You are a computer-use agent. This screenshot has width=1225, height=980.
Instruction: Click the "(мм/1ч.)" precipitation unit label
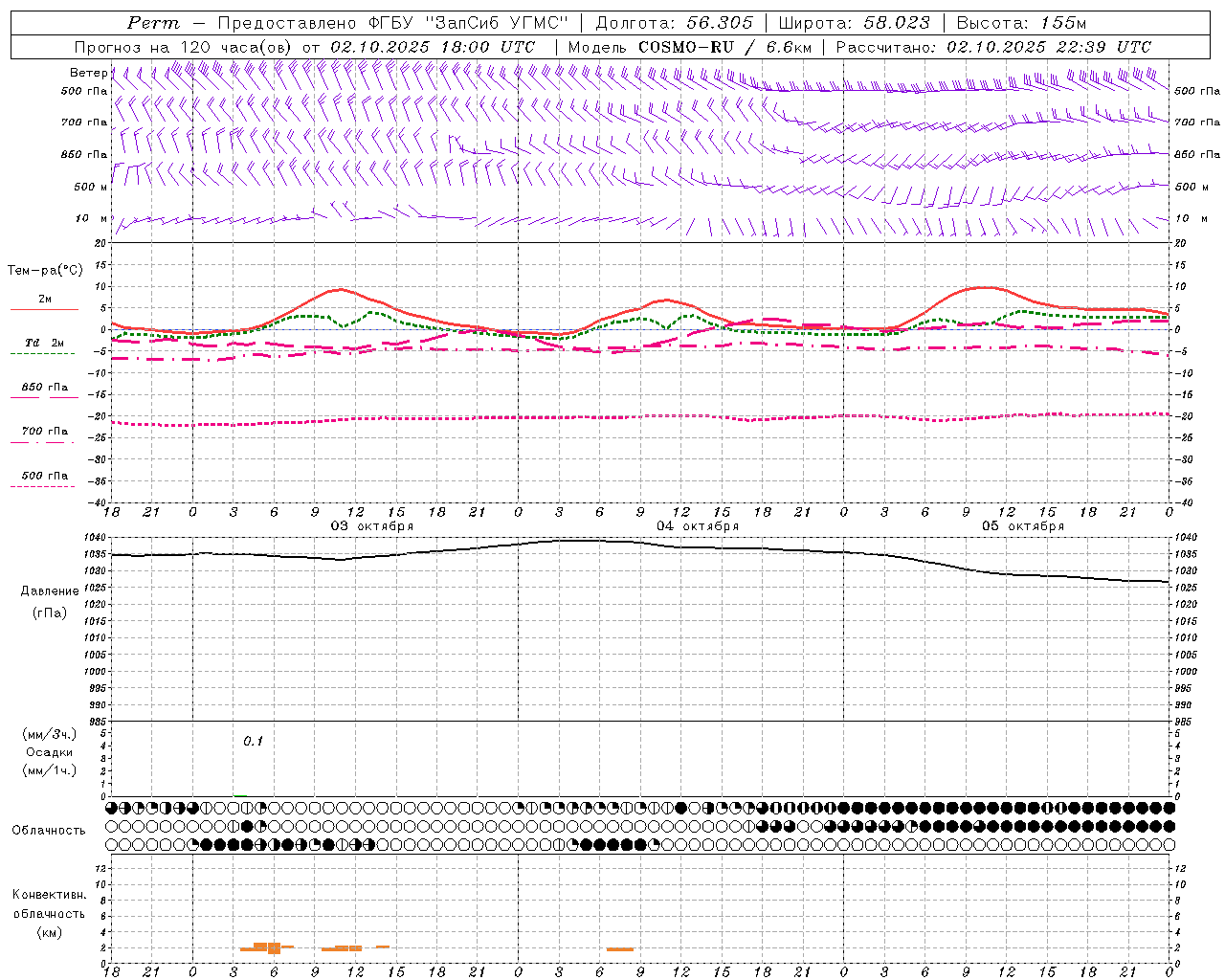point(50,770)
